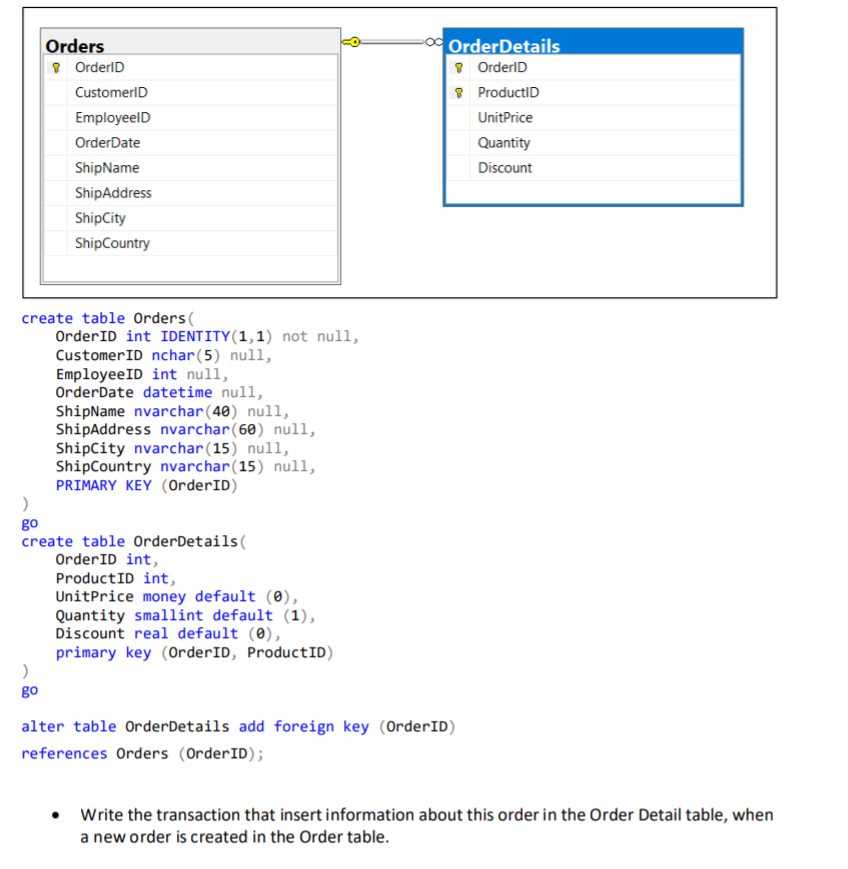The height and width of the screenshot is (869, 848).
Task: Select the ShipAddress row in Orders
Action: 113,192
